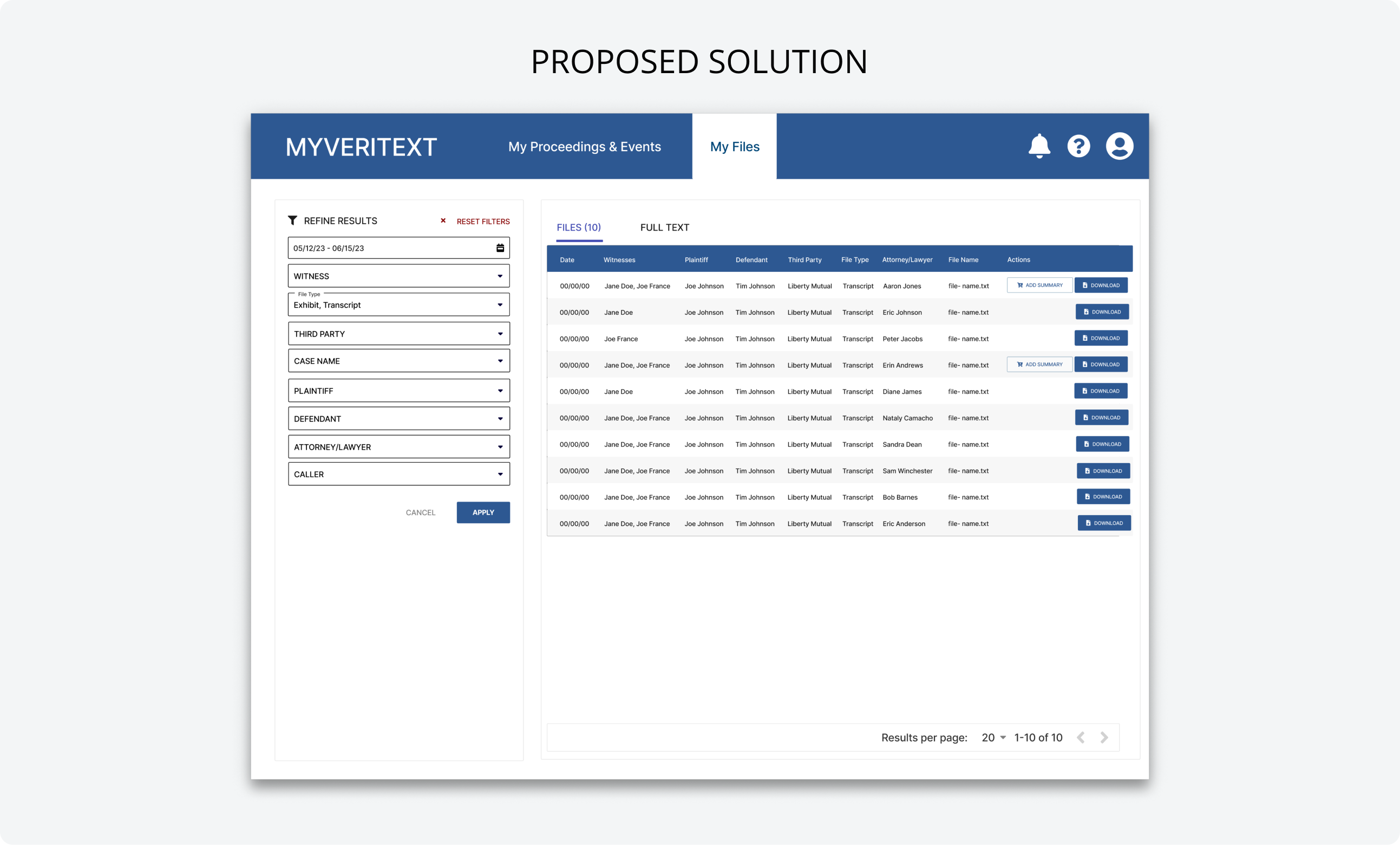This screenshot has width=1400, height=845.
Task: Reset filters via RESET FILTERS link
Action: 483,221
